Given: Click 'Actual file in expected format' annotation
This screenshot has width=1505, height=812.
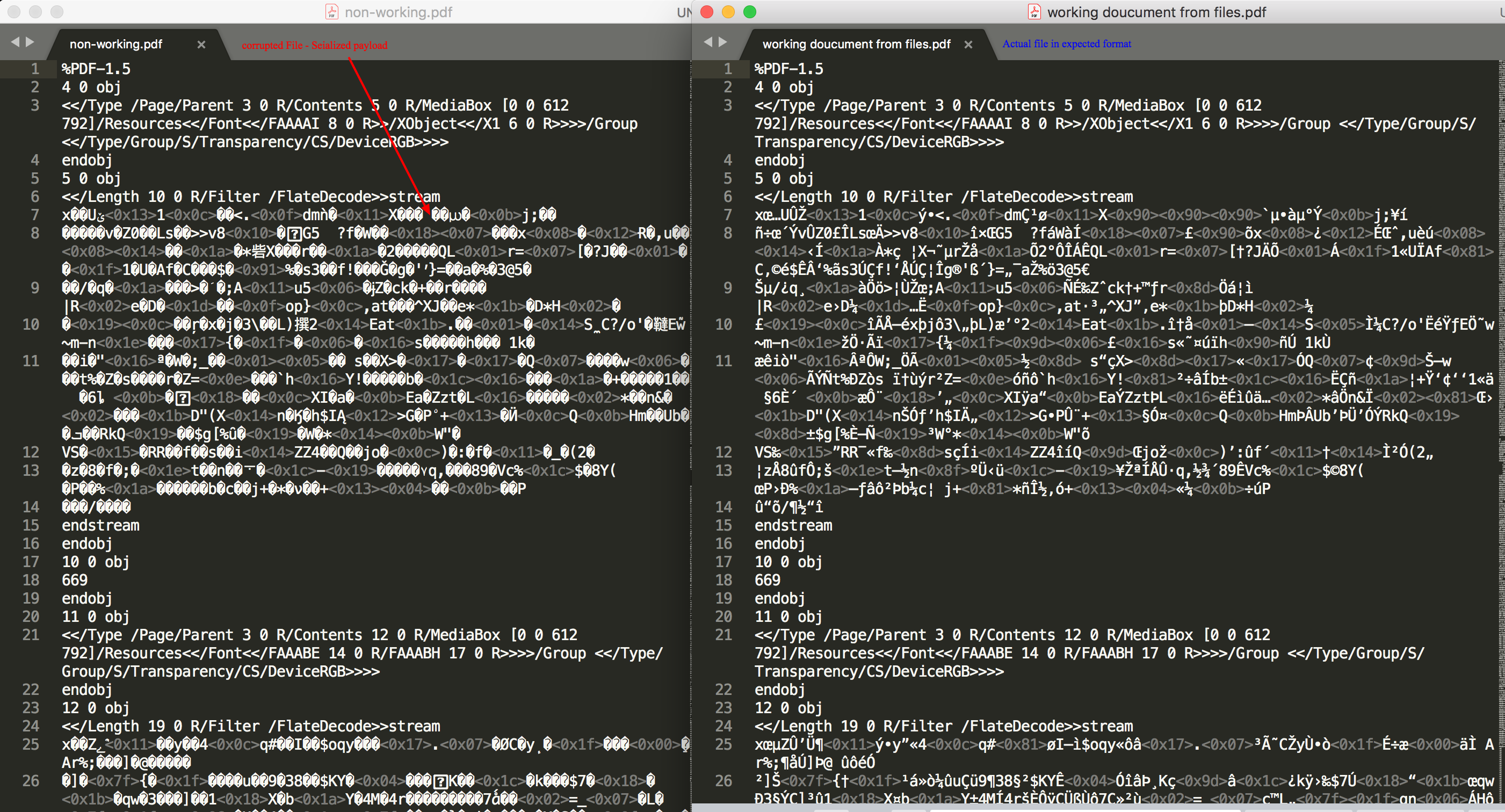Looking at the screenshot, I should (1066, 44).
